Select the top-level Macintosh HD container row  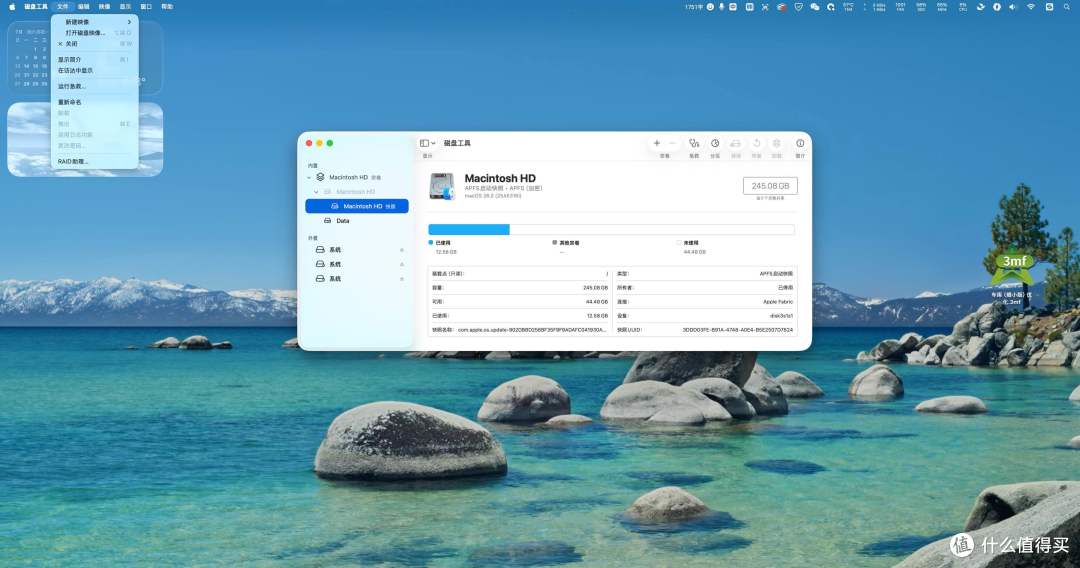[x=357, y=178]
